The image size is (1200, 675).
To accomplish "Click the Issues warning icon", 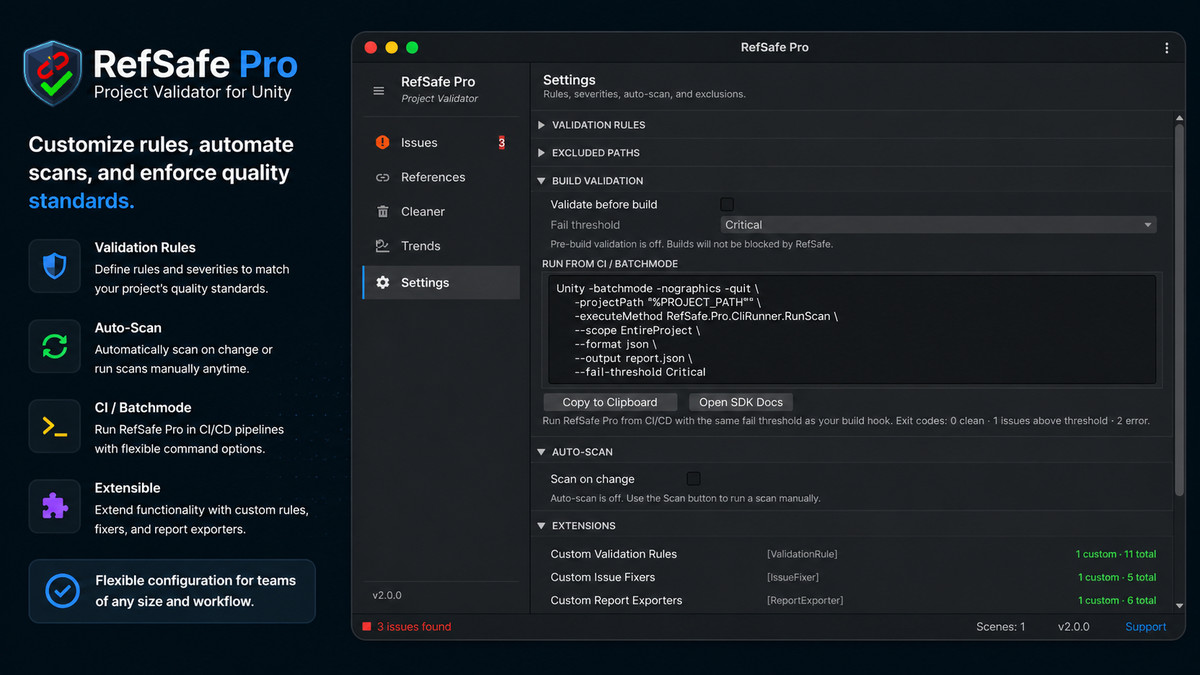I will pyautogui.click(x=382, y=143).
